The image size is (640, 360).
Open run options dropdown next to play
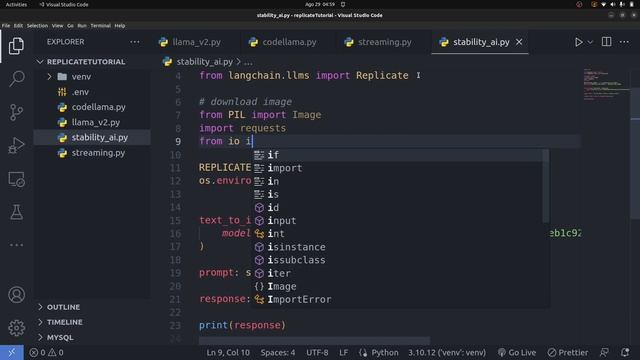tap(590, 42)
